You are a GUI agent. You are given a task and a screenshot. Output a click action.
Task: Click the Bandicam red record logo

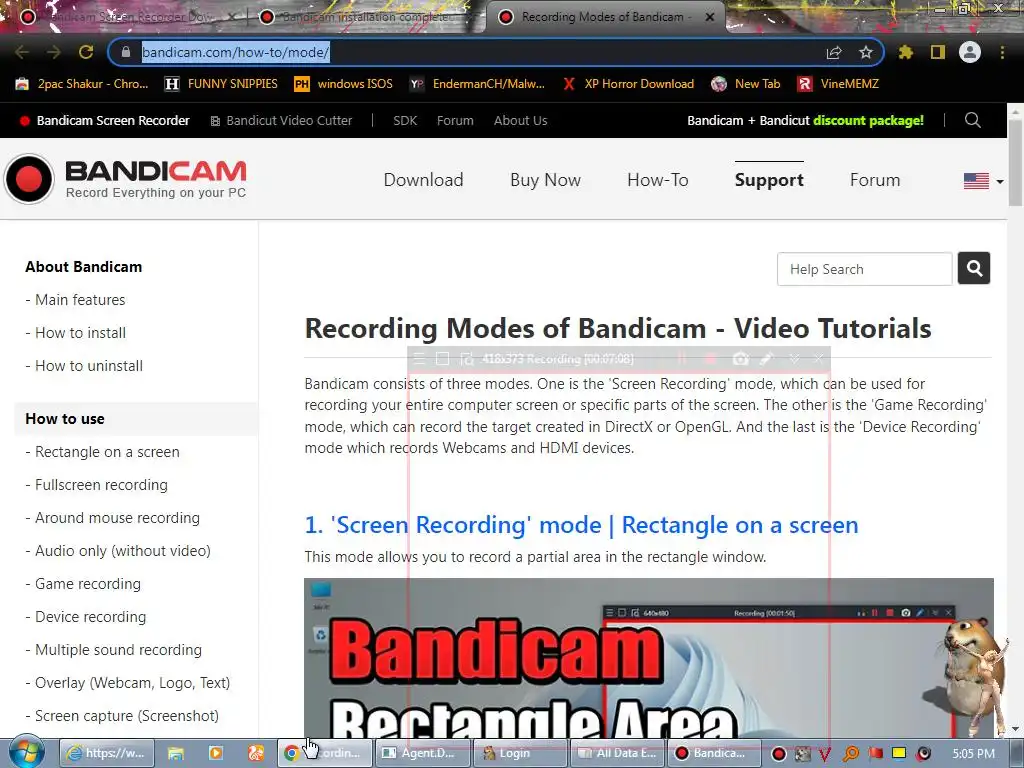29,179
